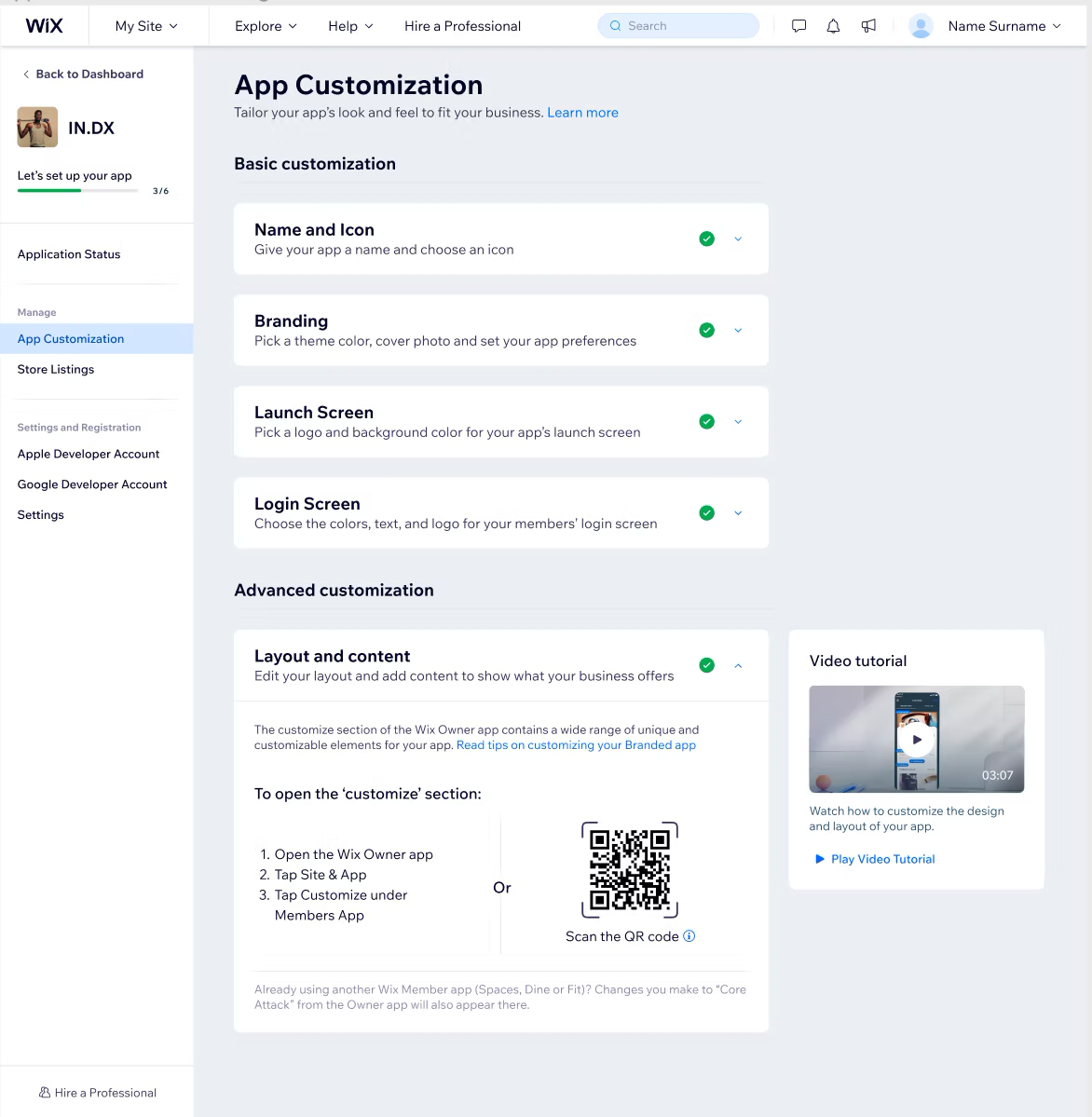This screenshot has width=1092, height=1117.
Task: Expand the Launch Screen section
Action: coord(738,421)
